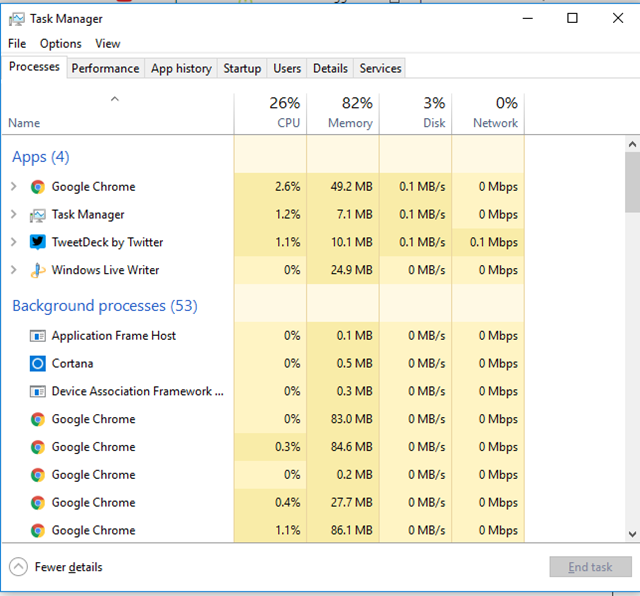Expand the Task Manager app entry
The width and height of the screenshot is (640, 596).
13,214
